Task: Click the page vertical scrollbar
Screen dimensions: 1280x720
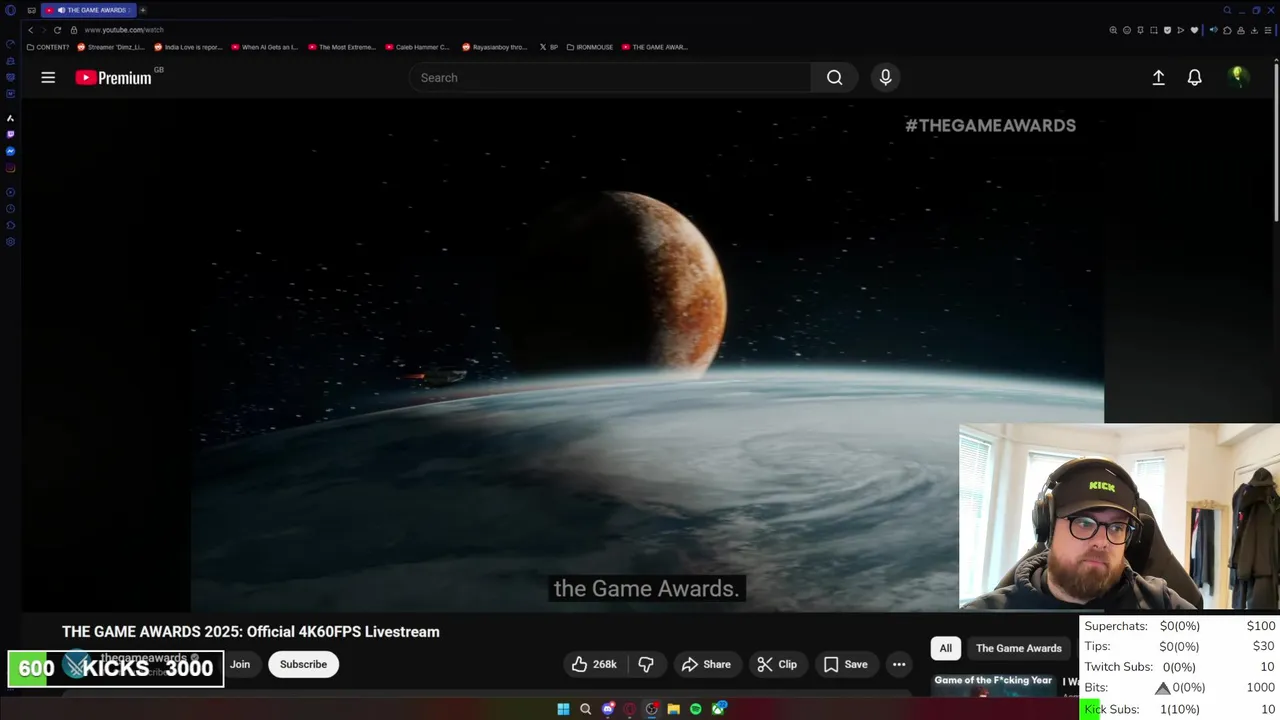Action: pos(1276,140)
